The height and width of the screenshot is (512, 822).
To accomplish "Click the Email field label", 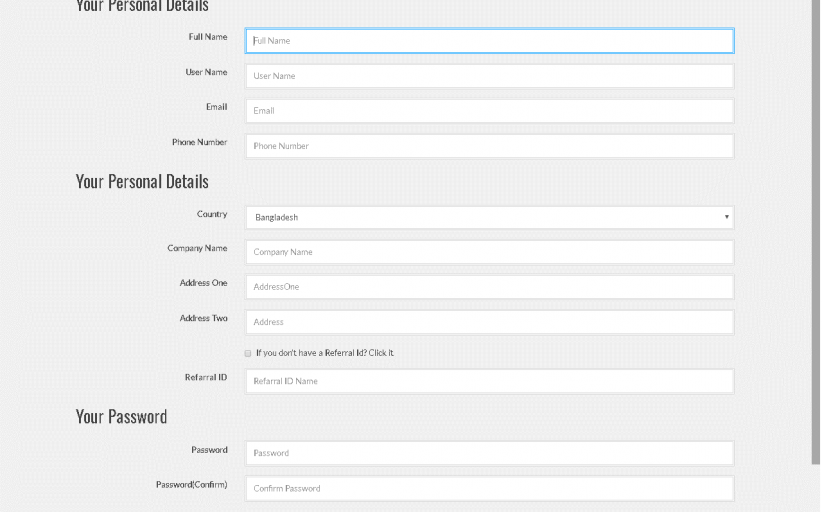I will coord(216,107).
